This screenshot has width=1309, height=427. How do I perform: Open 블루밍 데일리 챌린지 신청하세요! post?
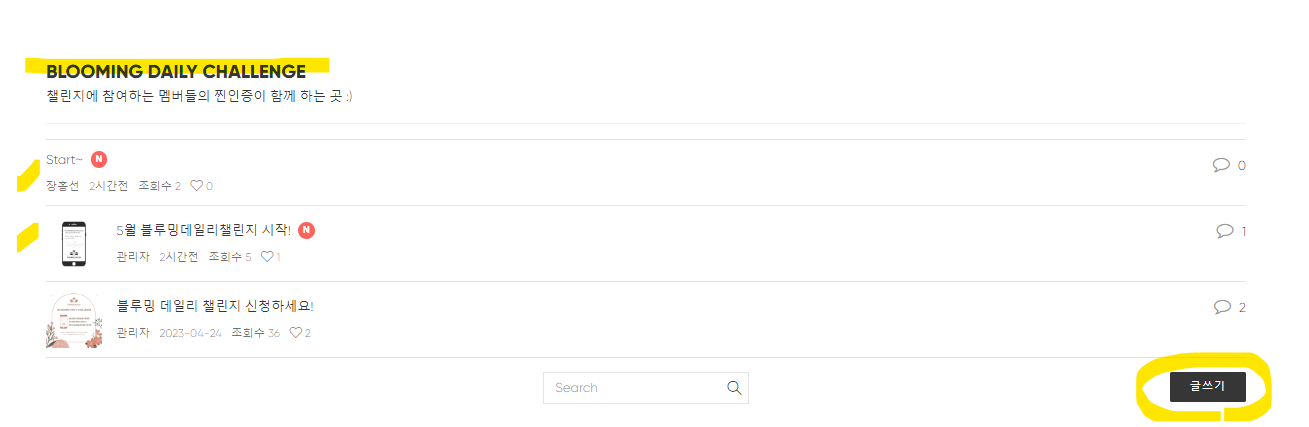[x=215, y=306]
